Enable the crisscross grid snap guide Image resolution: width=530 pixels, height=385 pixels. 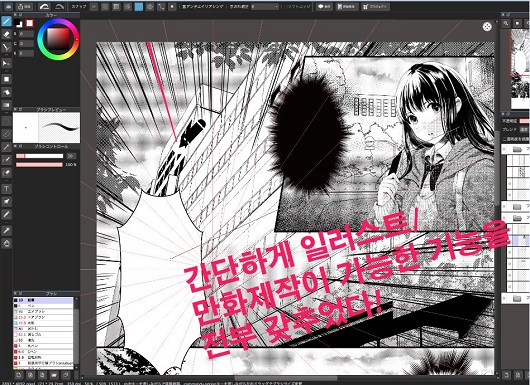point(116,6)
